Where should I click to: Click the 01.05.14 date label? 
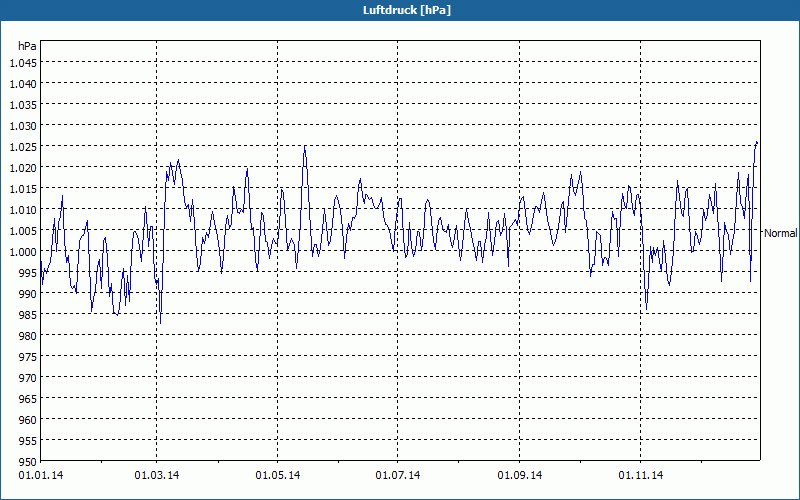(x=278, y=475)
